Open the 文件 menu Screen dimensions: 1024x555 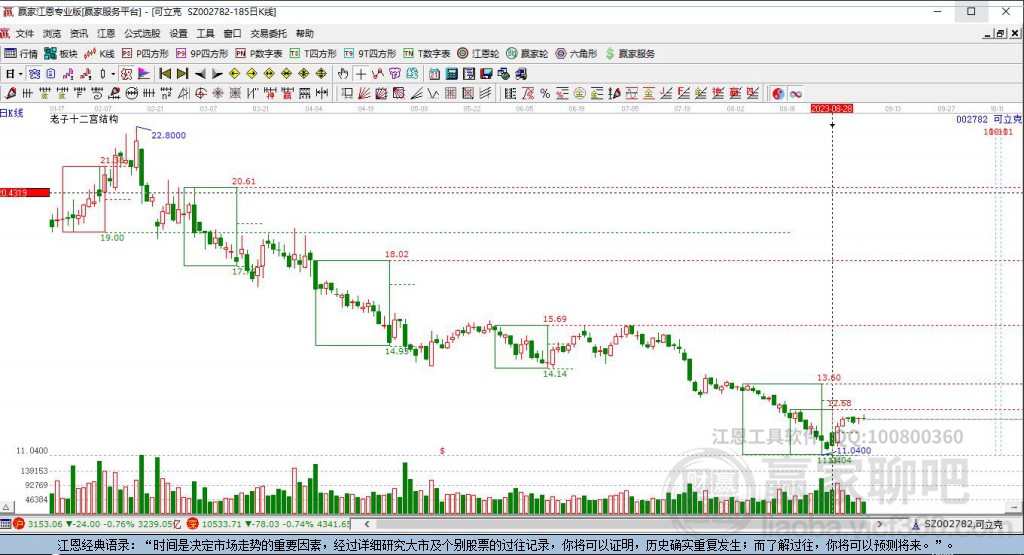pyautogui.click(x=25, y=33)
